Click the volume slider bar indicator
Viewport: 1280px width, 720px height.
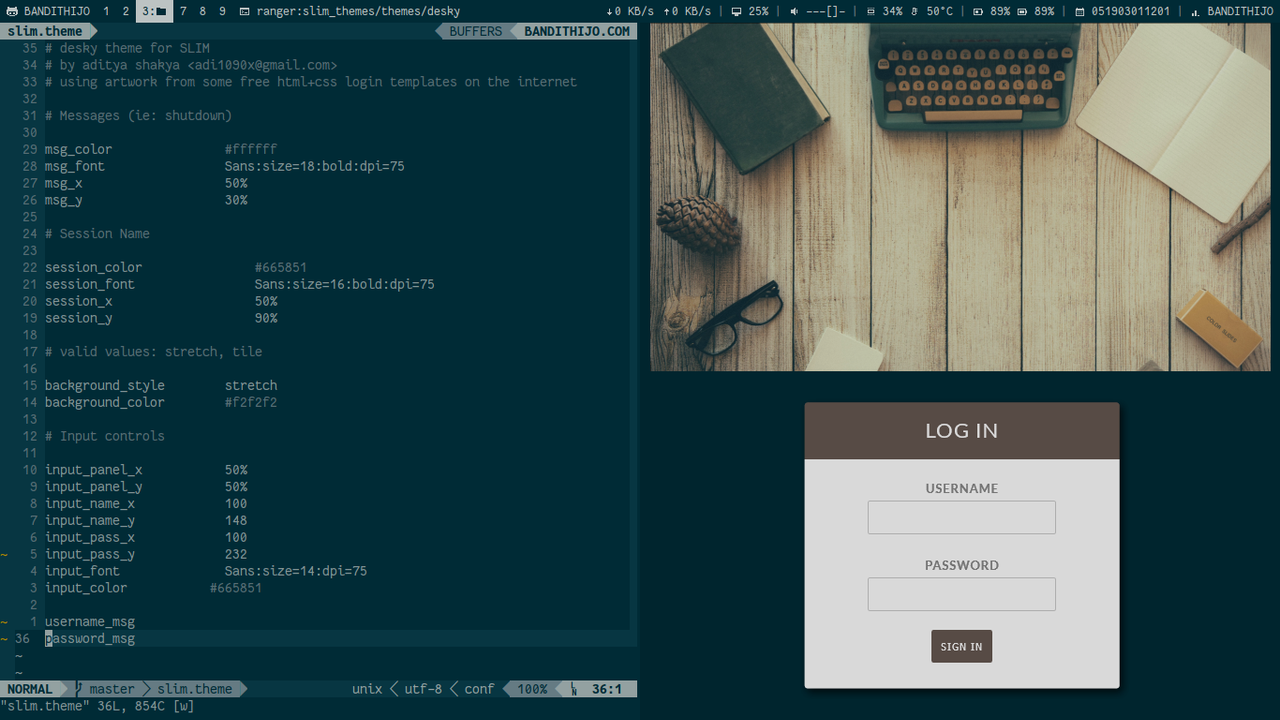[826, 11]
